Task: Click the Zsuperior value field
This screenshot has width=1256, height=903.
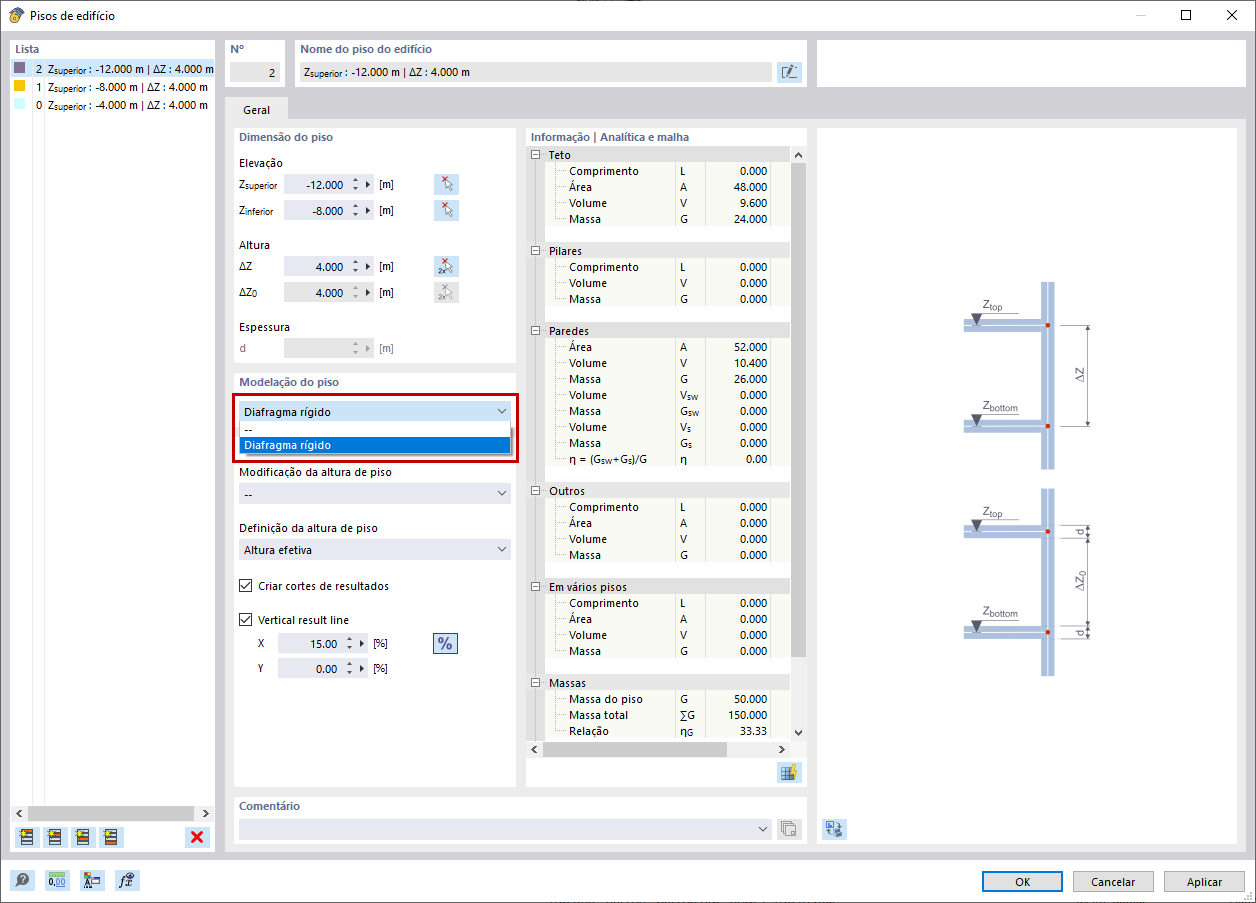Action: [x=315, y=185]
